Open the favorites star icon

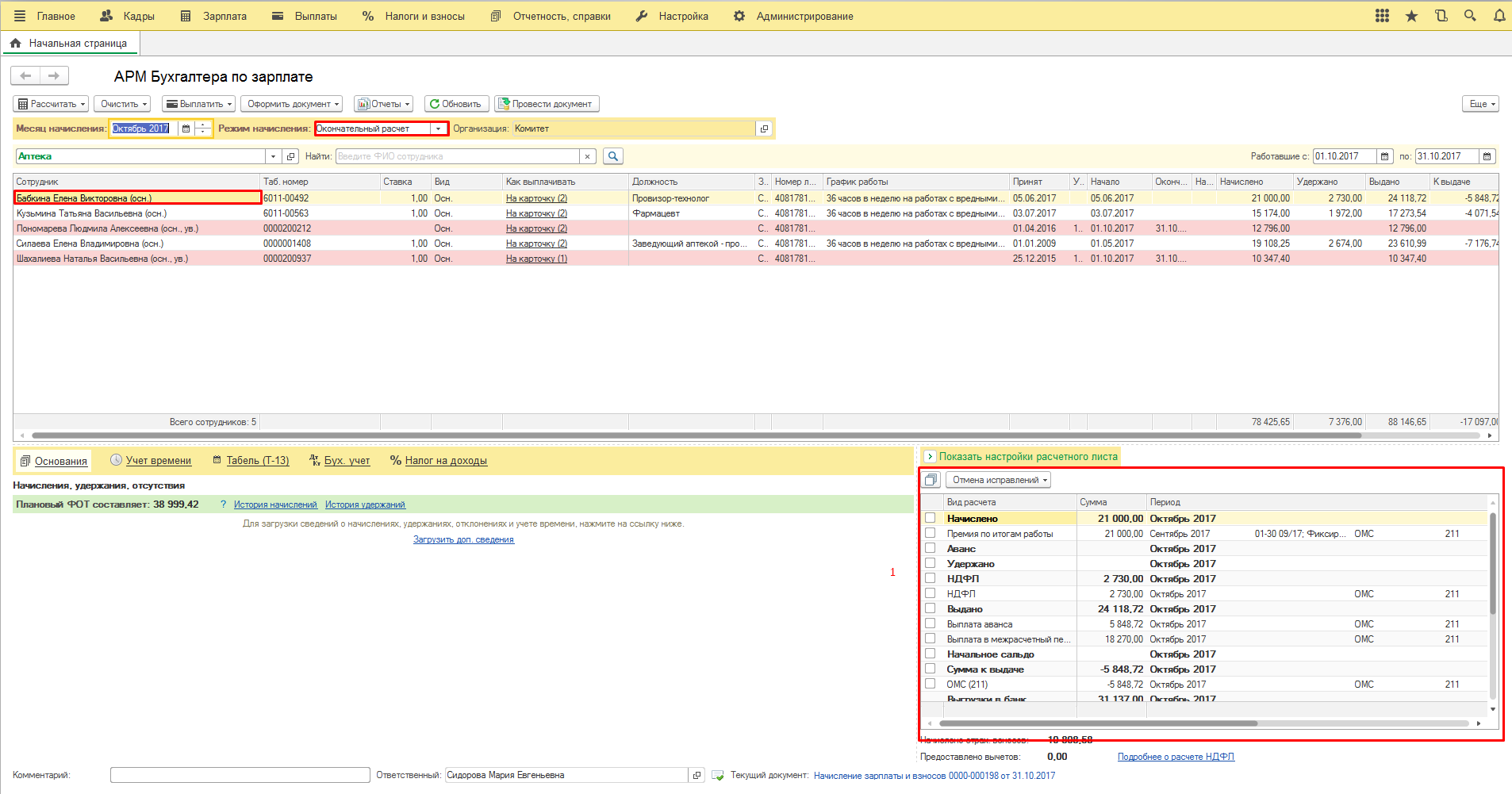coord(1411,16)
